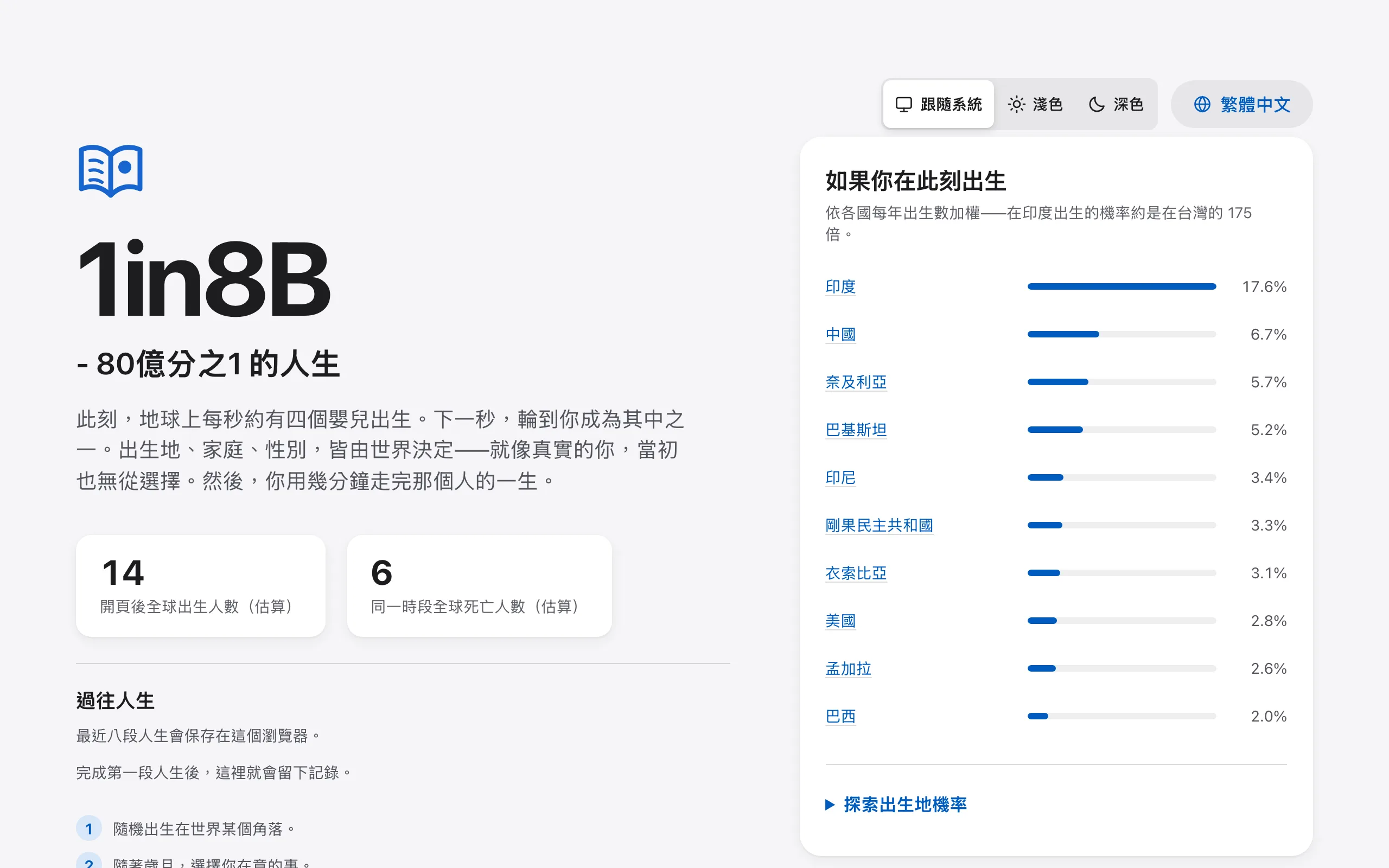
Task: Click the 6 global deaths stat card
Action: point(479,585)
